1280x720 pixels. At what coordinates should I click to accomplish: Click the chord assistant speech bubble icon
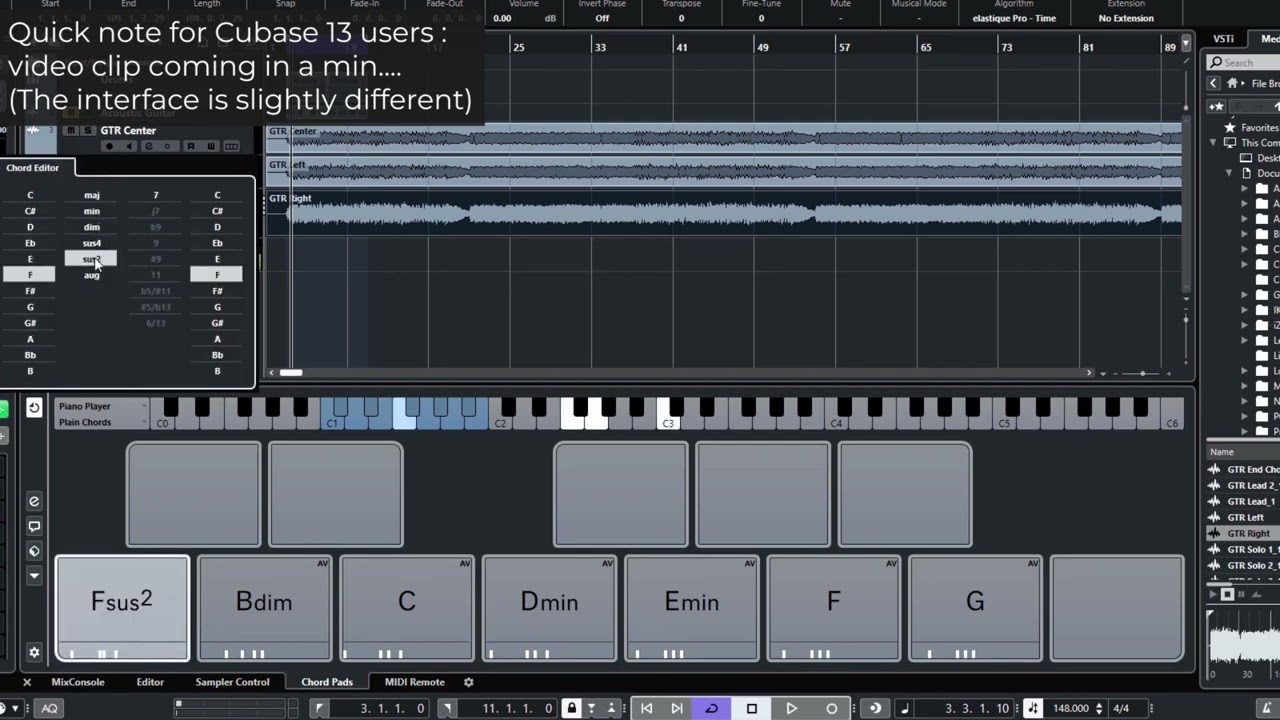point(34,526)
